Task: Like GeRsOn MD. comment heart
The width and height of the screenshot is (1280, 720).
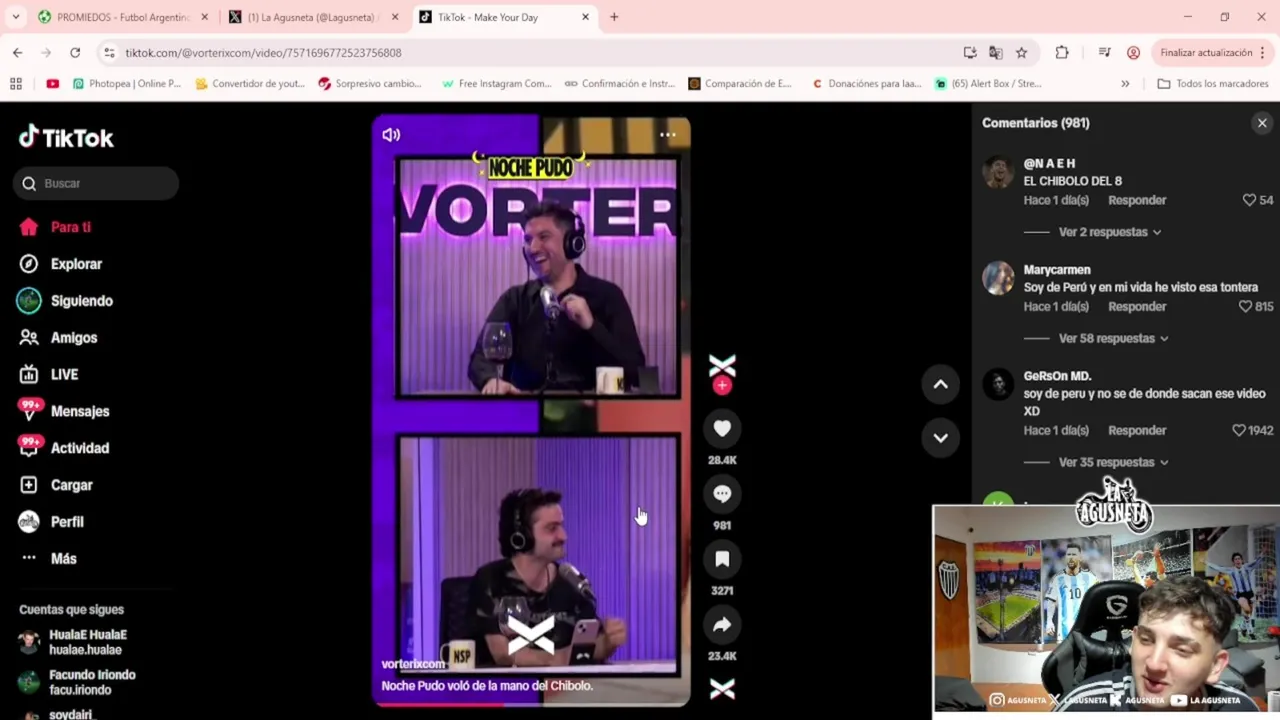Action: [1239, 430]
